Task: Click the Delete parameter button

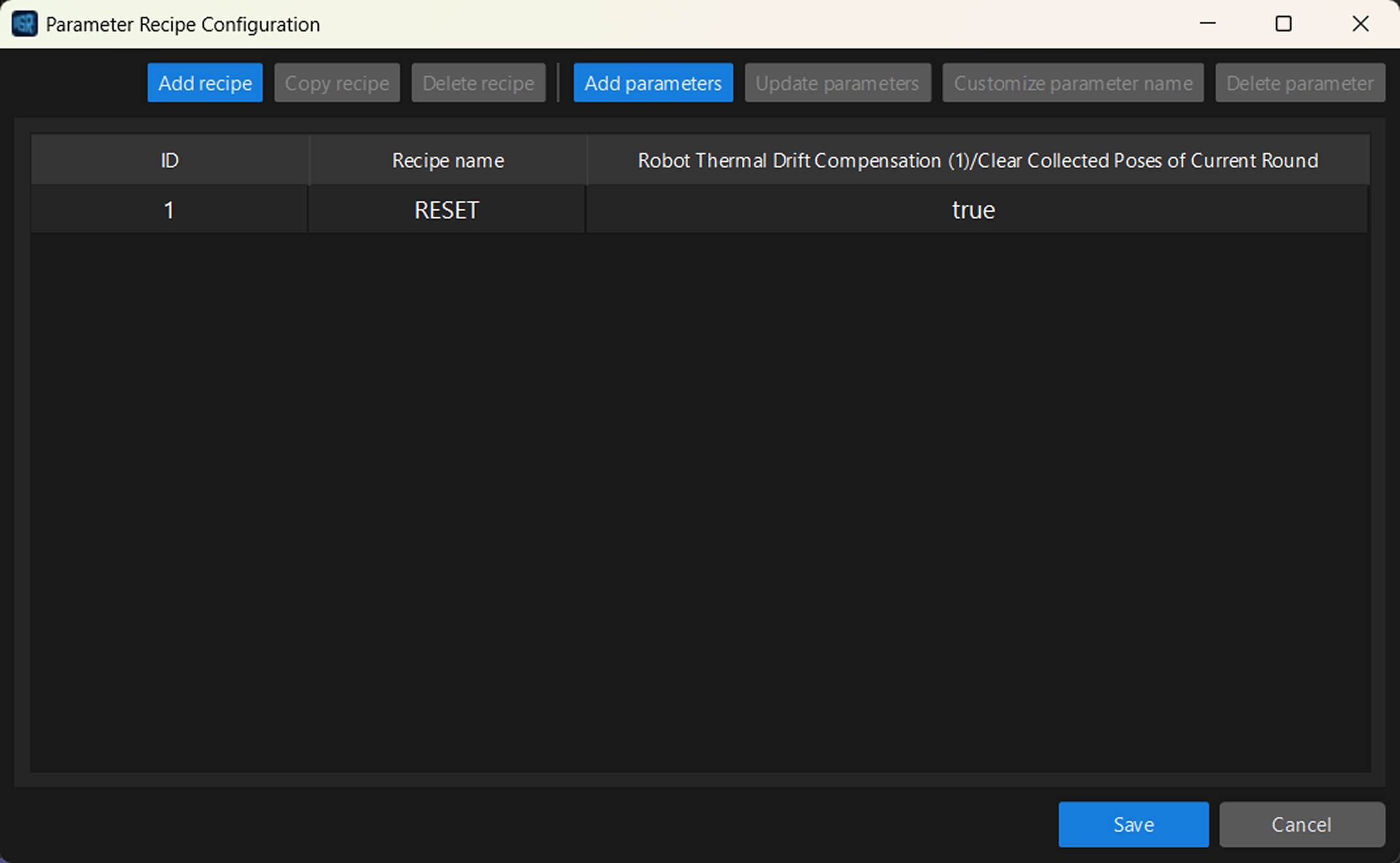Action: tap(1299, 83)
